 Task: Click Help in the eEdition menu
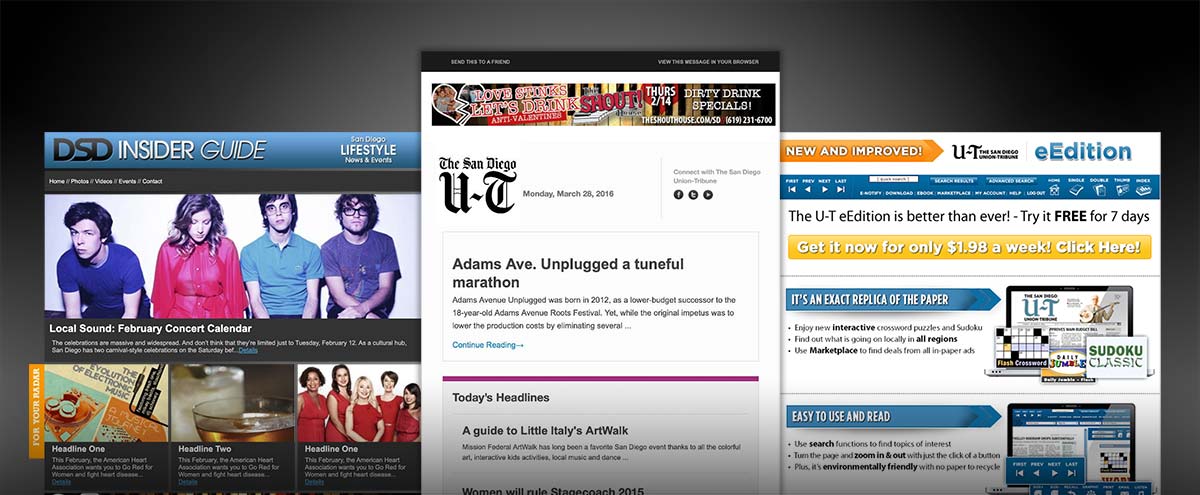pos(1015,193)
